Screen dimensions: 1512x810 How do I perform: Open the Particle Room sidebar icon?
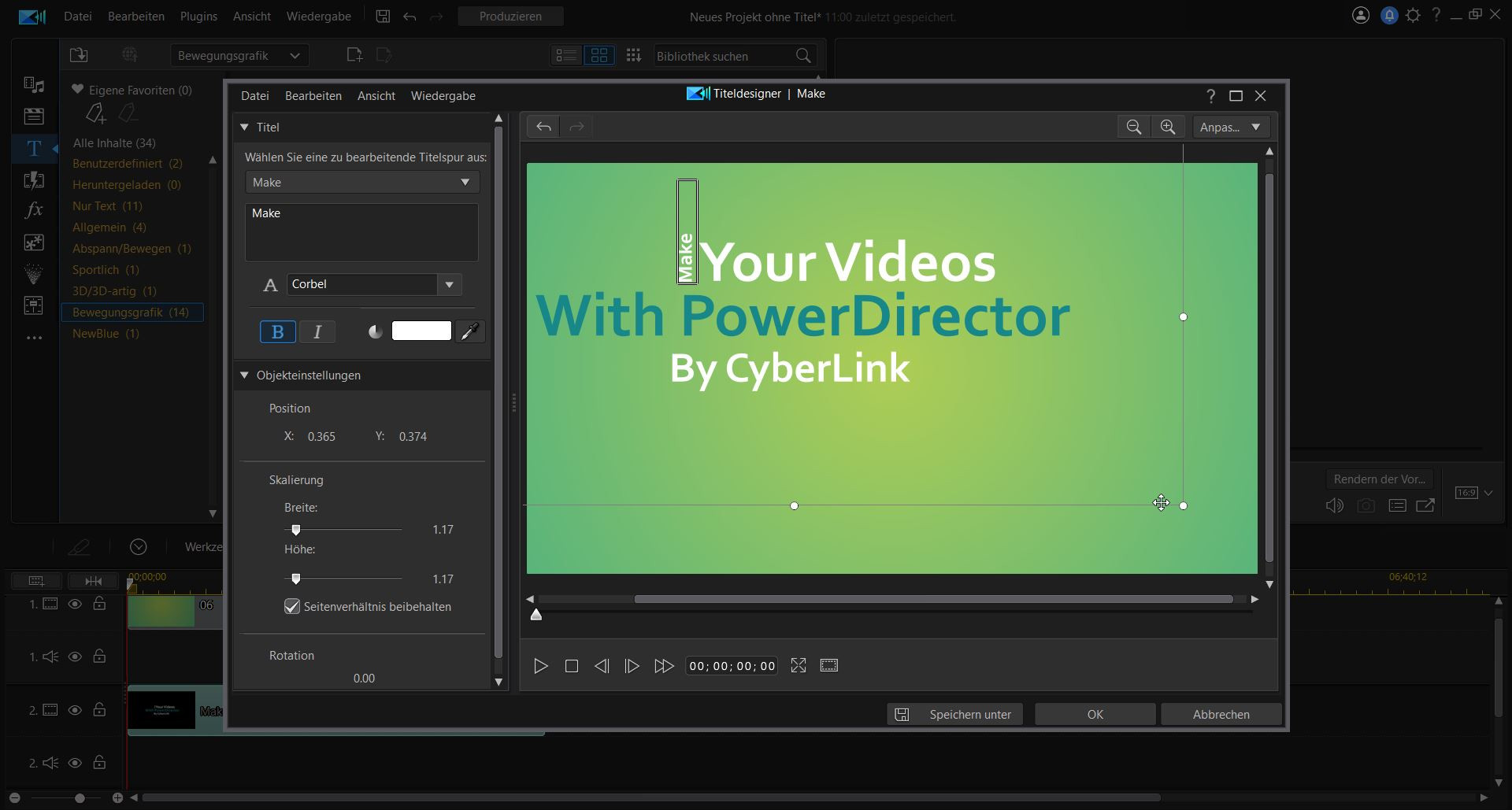tap(34, 273)
